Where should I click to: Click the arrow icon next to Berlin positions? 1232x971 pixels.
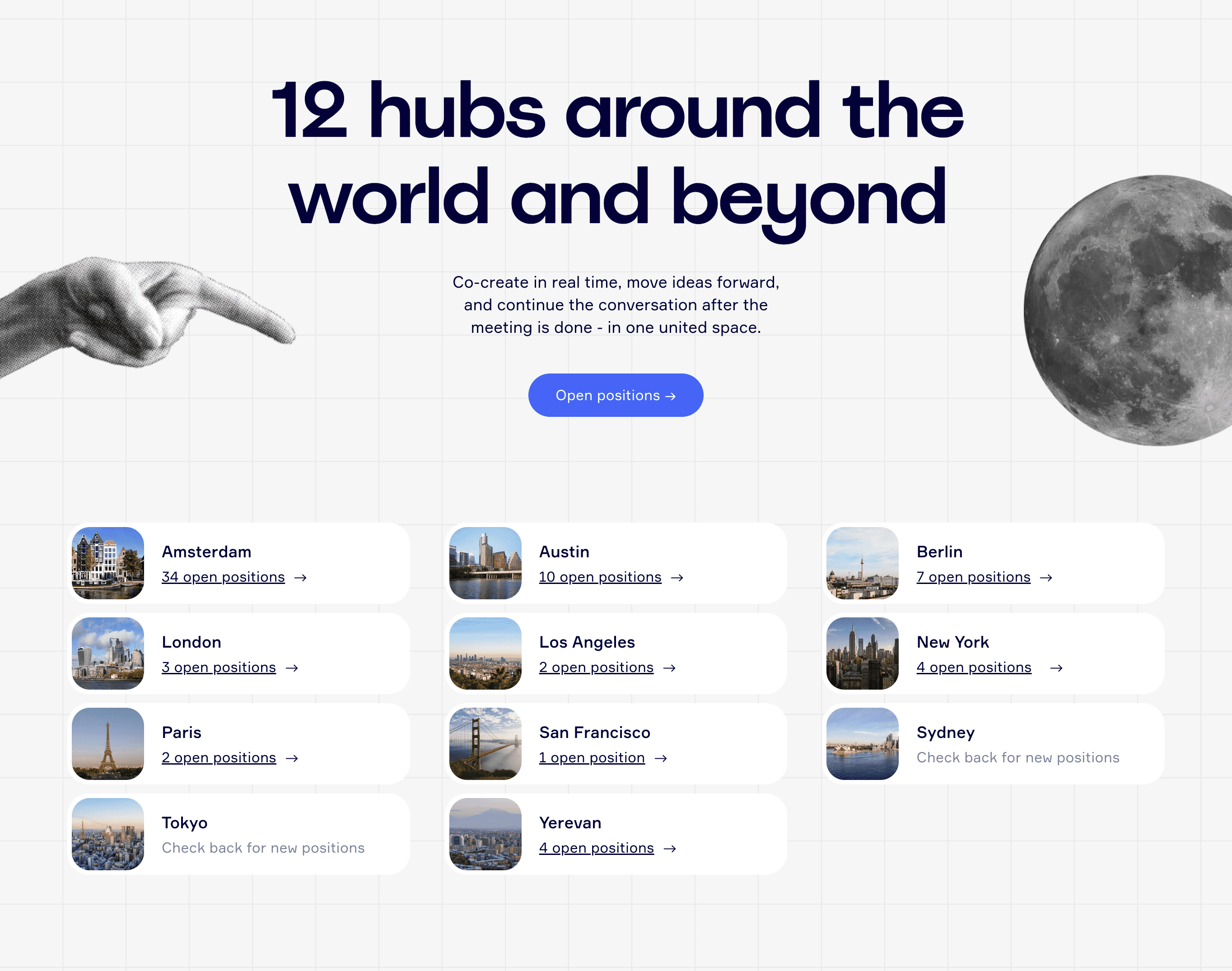(x=1046, y=578)
